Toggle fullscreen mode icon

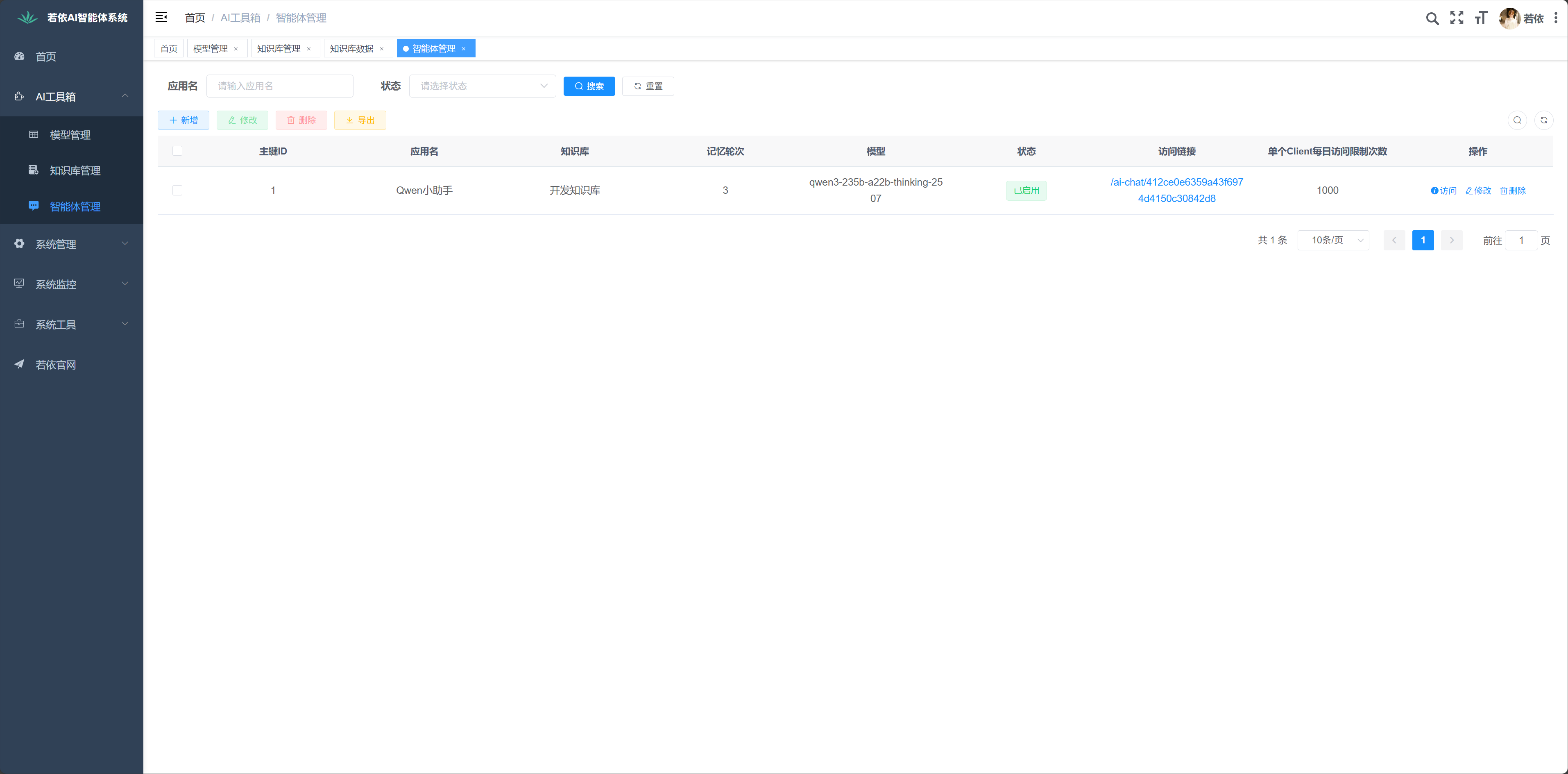click(1456, 18)
